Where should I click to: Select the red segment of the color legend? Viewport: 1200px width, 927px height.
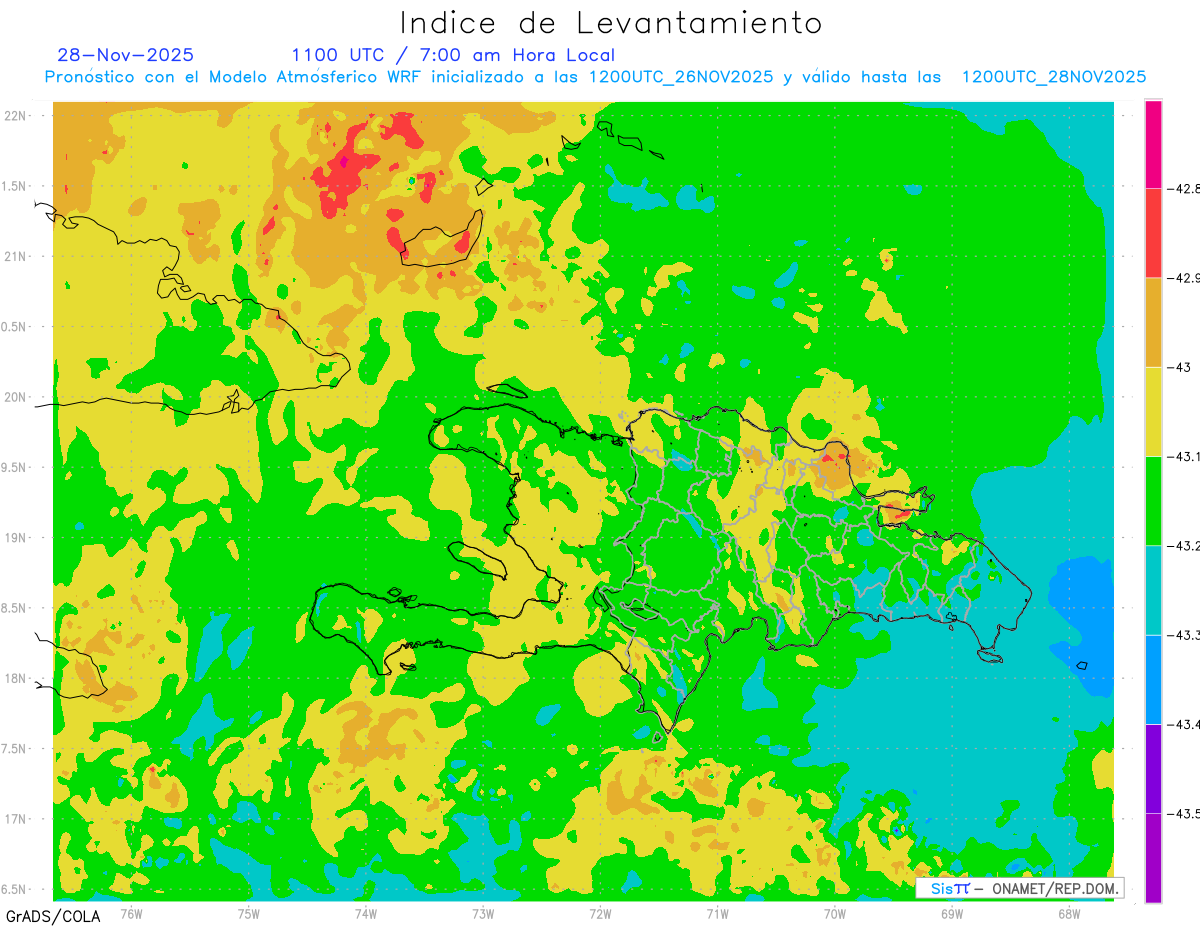point(1153,233)
